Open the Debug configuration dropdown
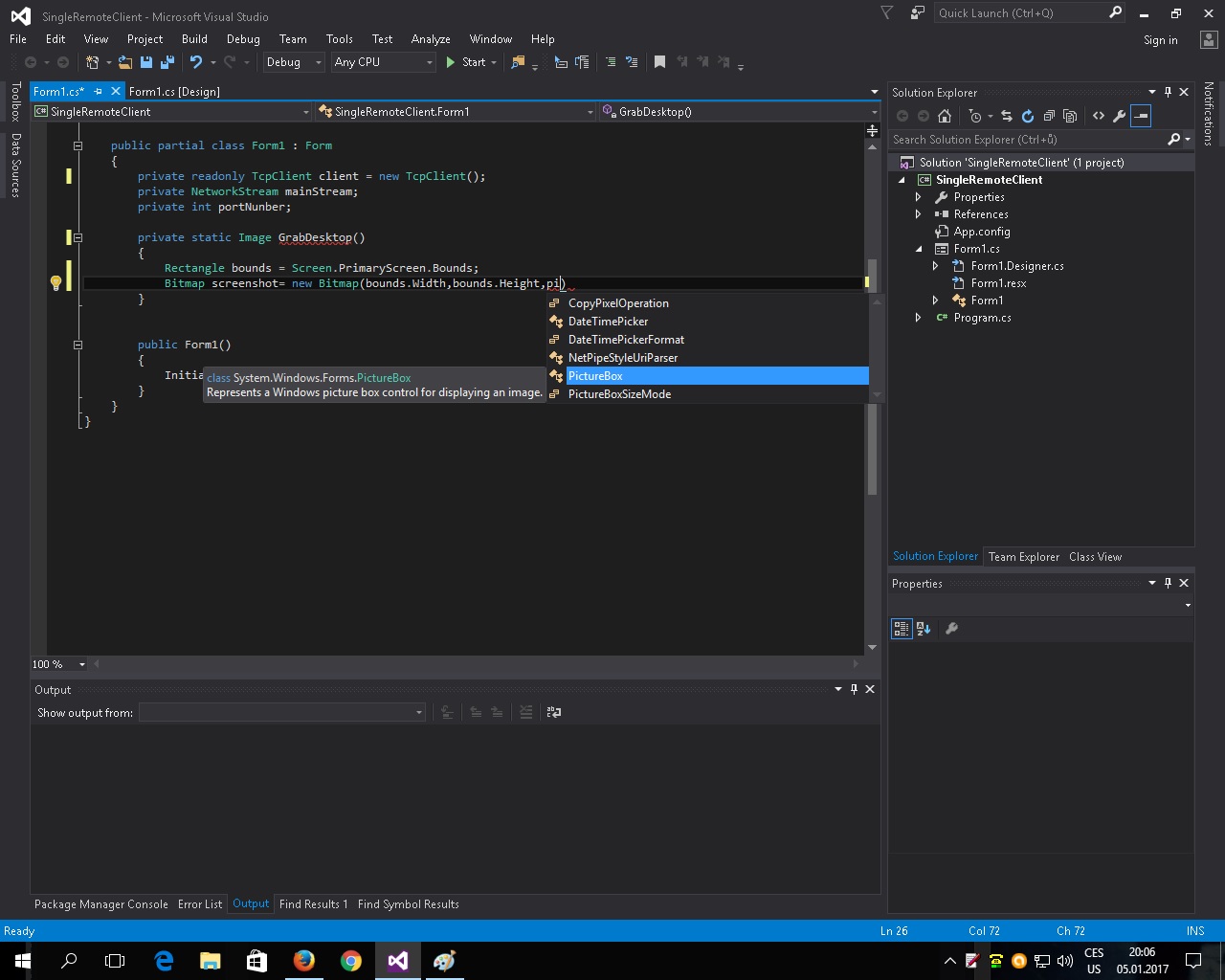 coord(294,62)
